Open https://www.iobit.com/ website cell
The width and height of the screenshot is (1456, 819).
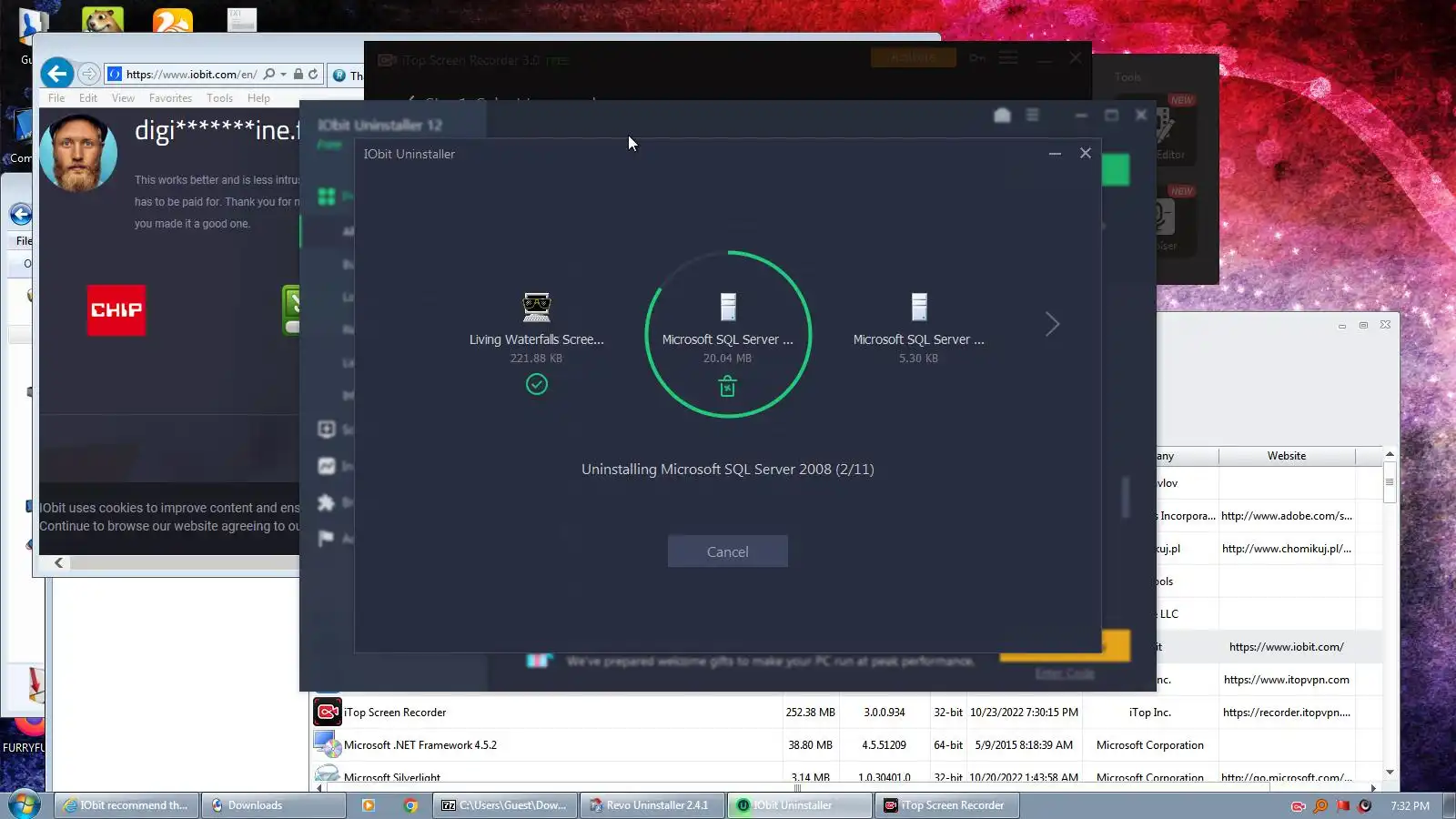[1286, 647]
